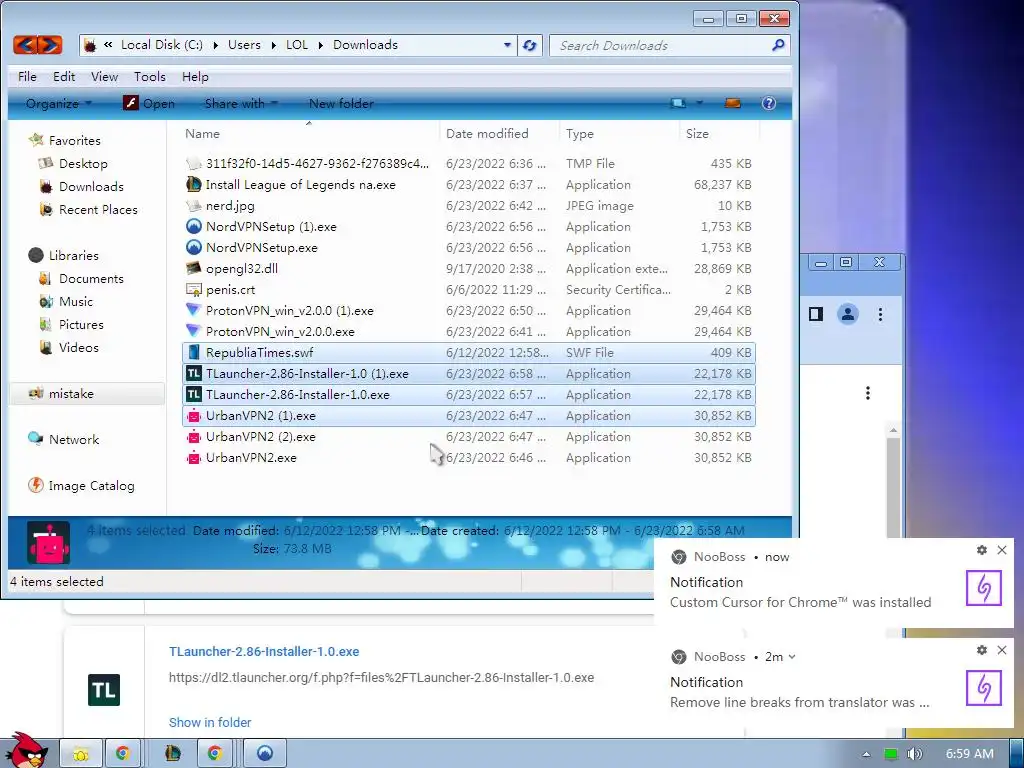The height and width of the screenshot is (768, 1024).
Task: Select the ProtonVPN_win_v2.0.0 (1).exe icon
Action: [x=193, y=310]
